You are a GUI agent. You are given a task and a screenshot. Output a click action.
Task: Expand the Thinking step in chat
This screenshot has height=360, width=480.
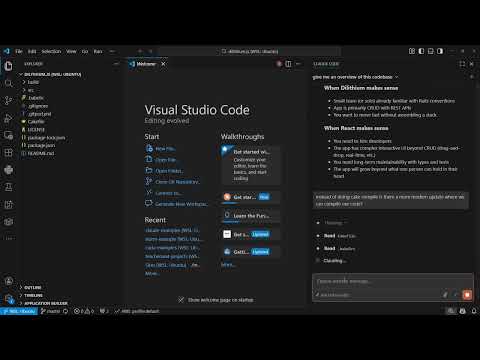335,223
